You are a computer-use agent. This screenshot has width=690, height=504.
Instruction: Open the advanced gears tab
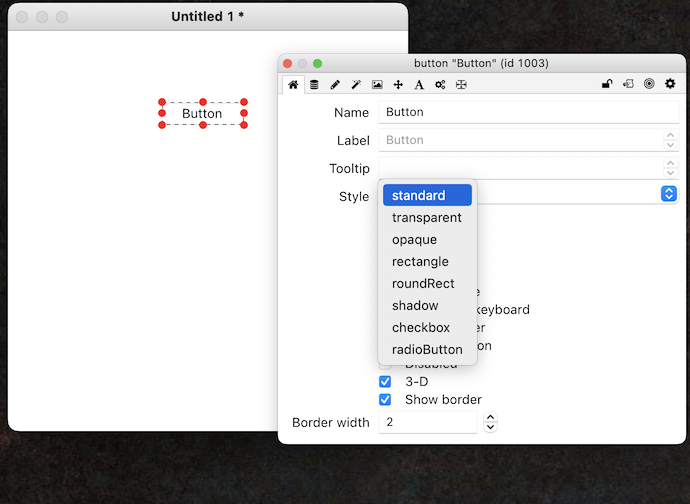440,85
